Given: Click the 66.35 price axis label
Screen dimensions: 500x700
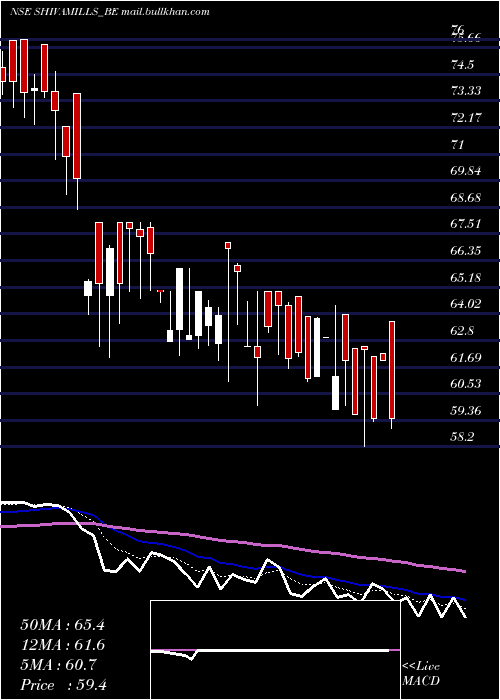Looking at the screenshot, I should click(466, 251).
